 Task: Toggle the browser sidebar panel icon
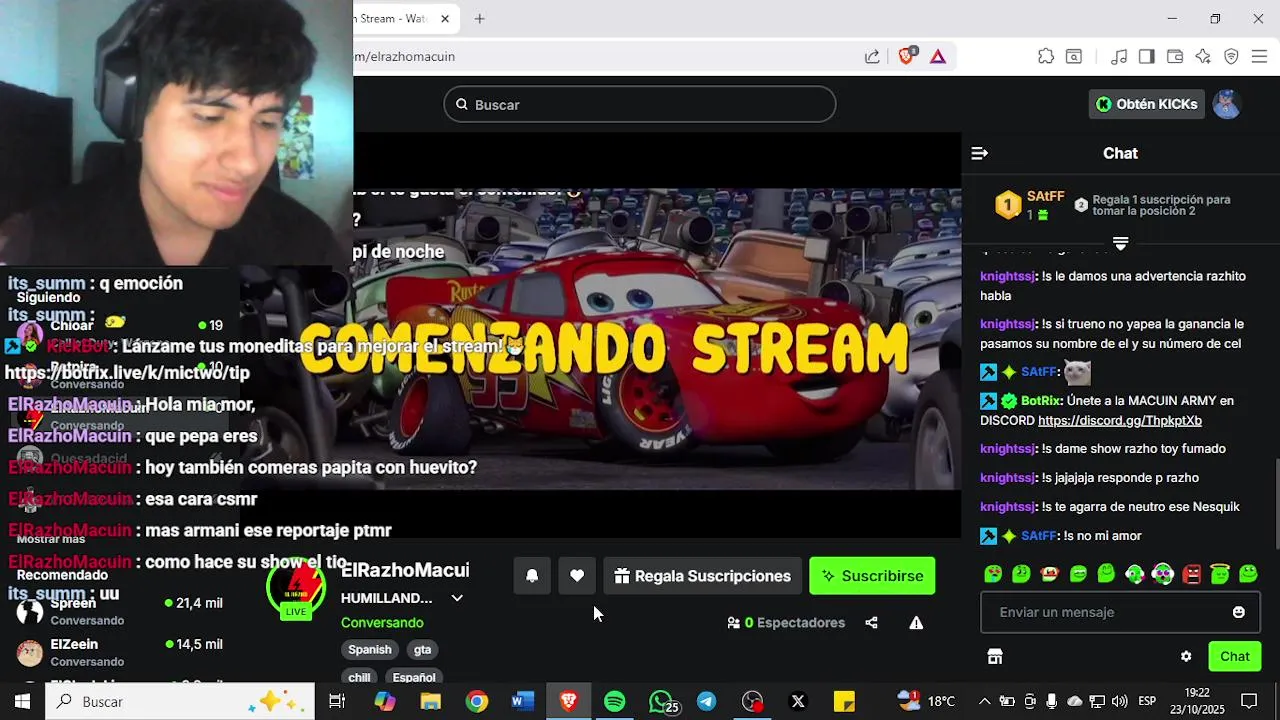point(1147,56)
